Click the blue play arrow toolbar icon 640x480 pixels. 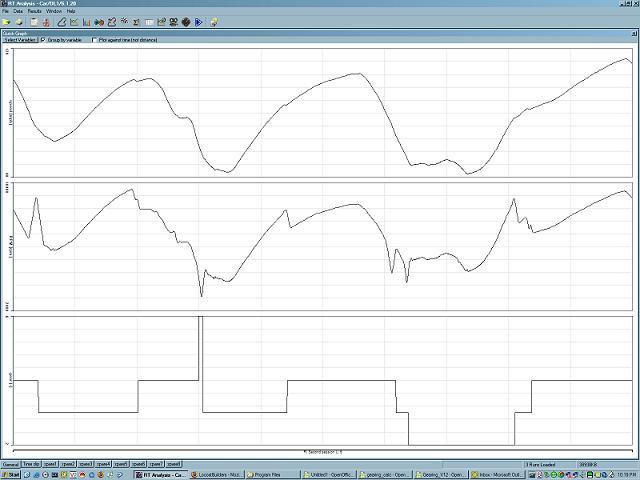pyautogui.click(x=199, y=21)
